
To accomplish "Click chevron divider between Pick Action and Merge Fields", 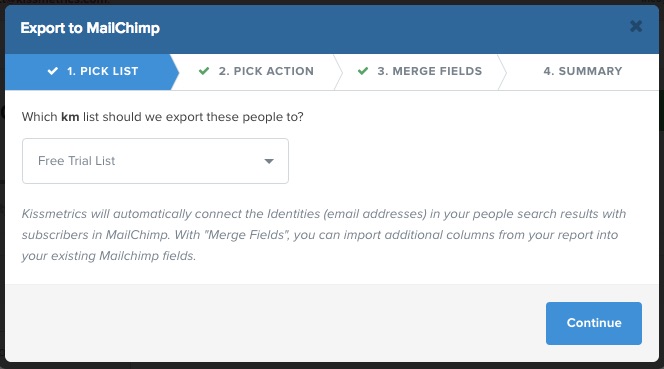I will coord(338,72).
